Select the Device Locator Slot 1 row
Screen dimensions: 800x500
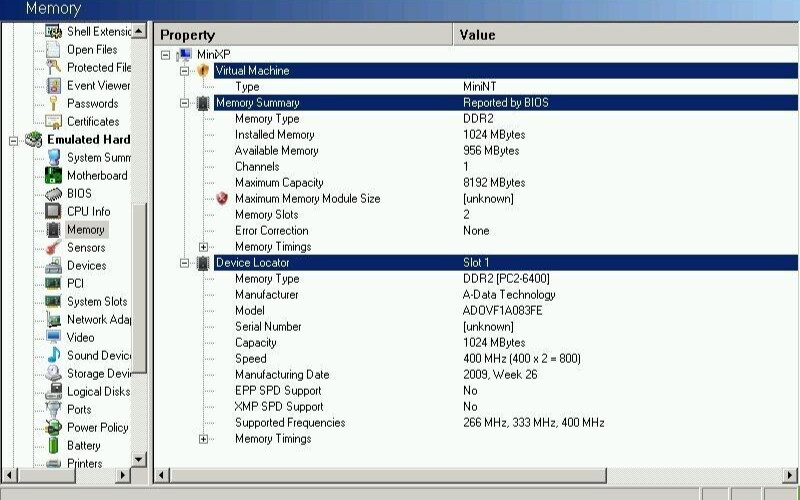(x=506, y=263)
